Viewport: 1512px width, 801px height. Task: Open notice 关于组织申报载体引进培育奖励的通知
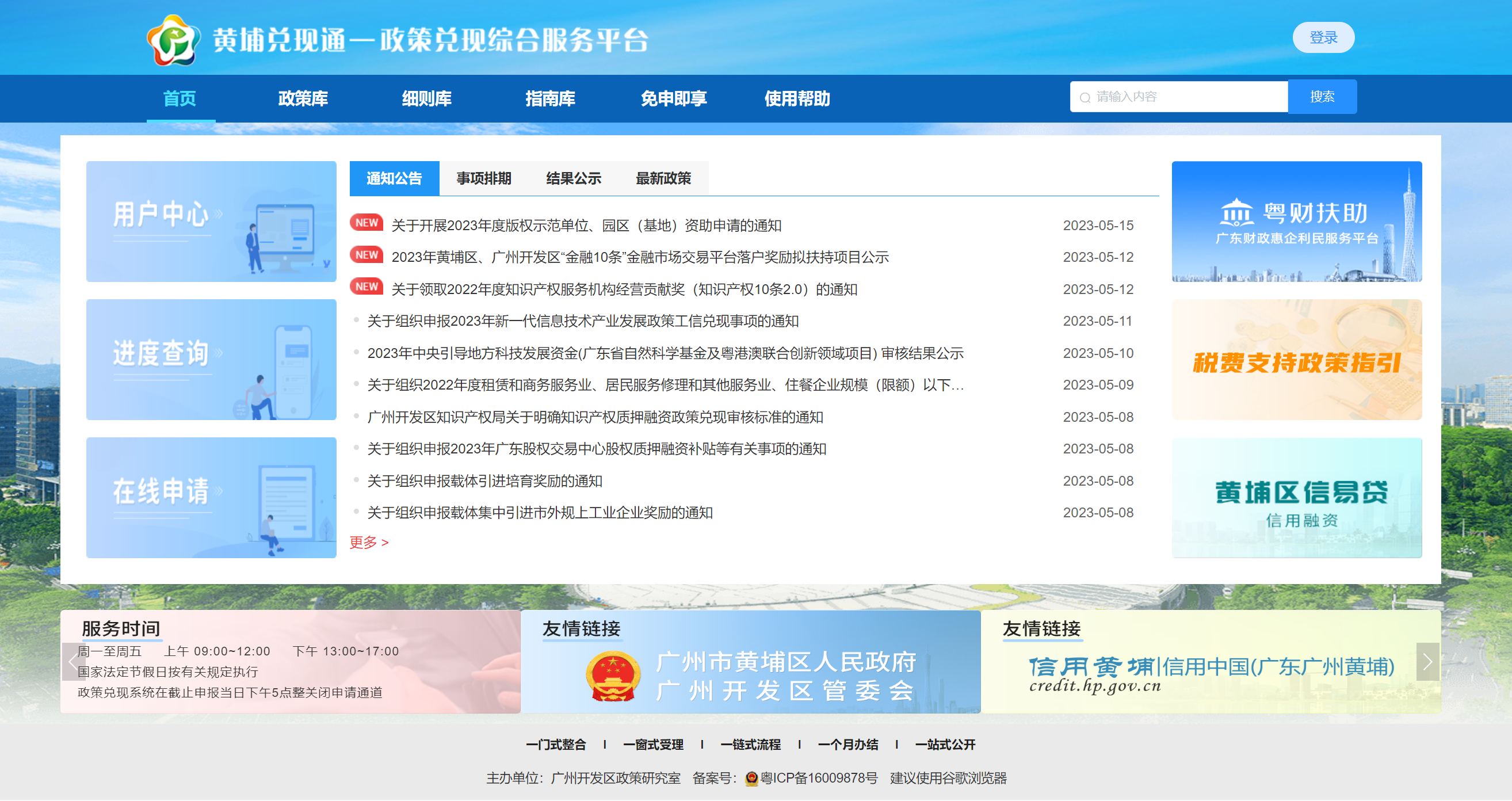485,482
